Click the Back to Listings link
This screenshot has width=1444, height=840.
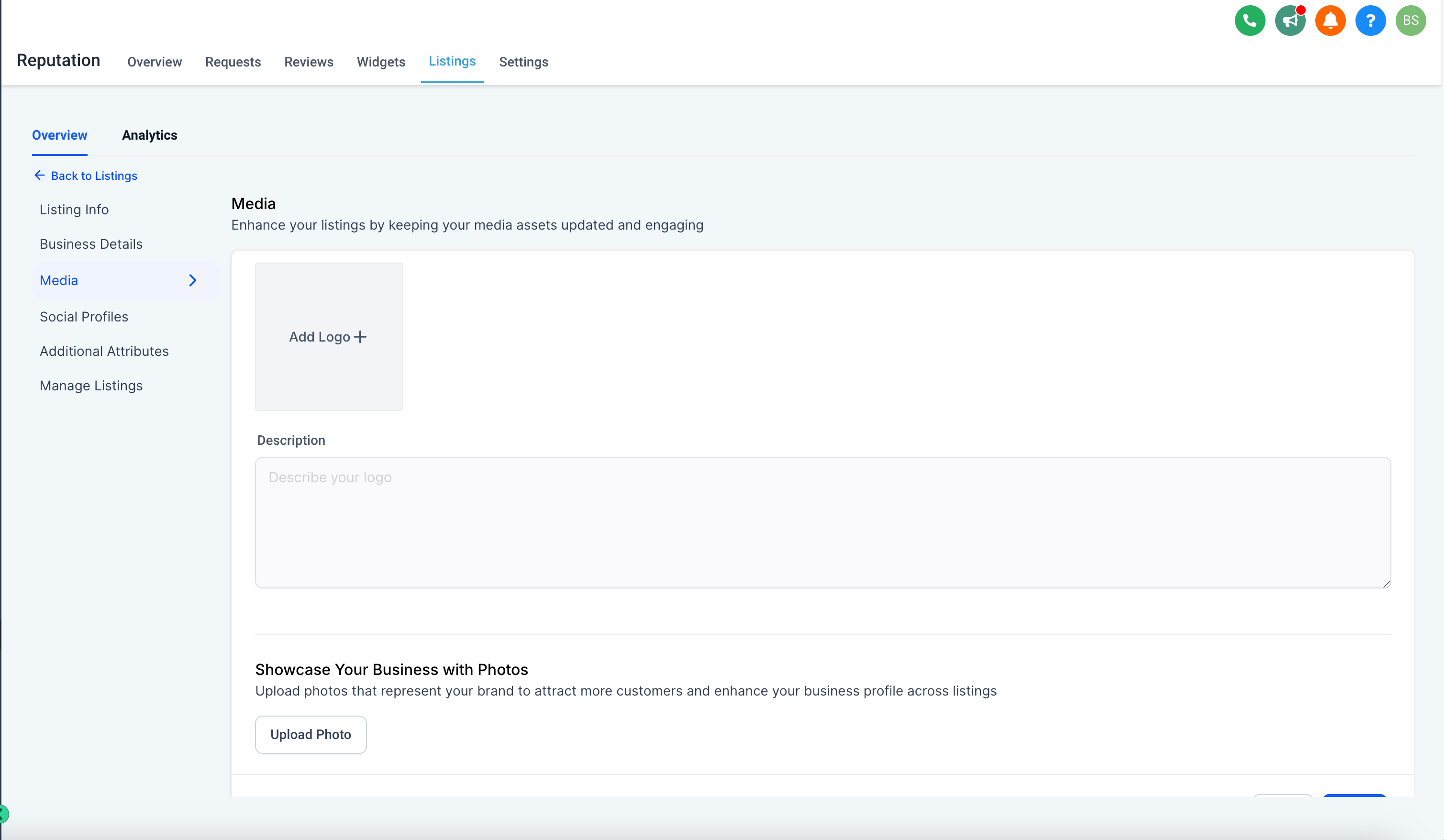tap(94, 176)
